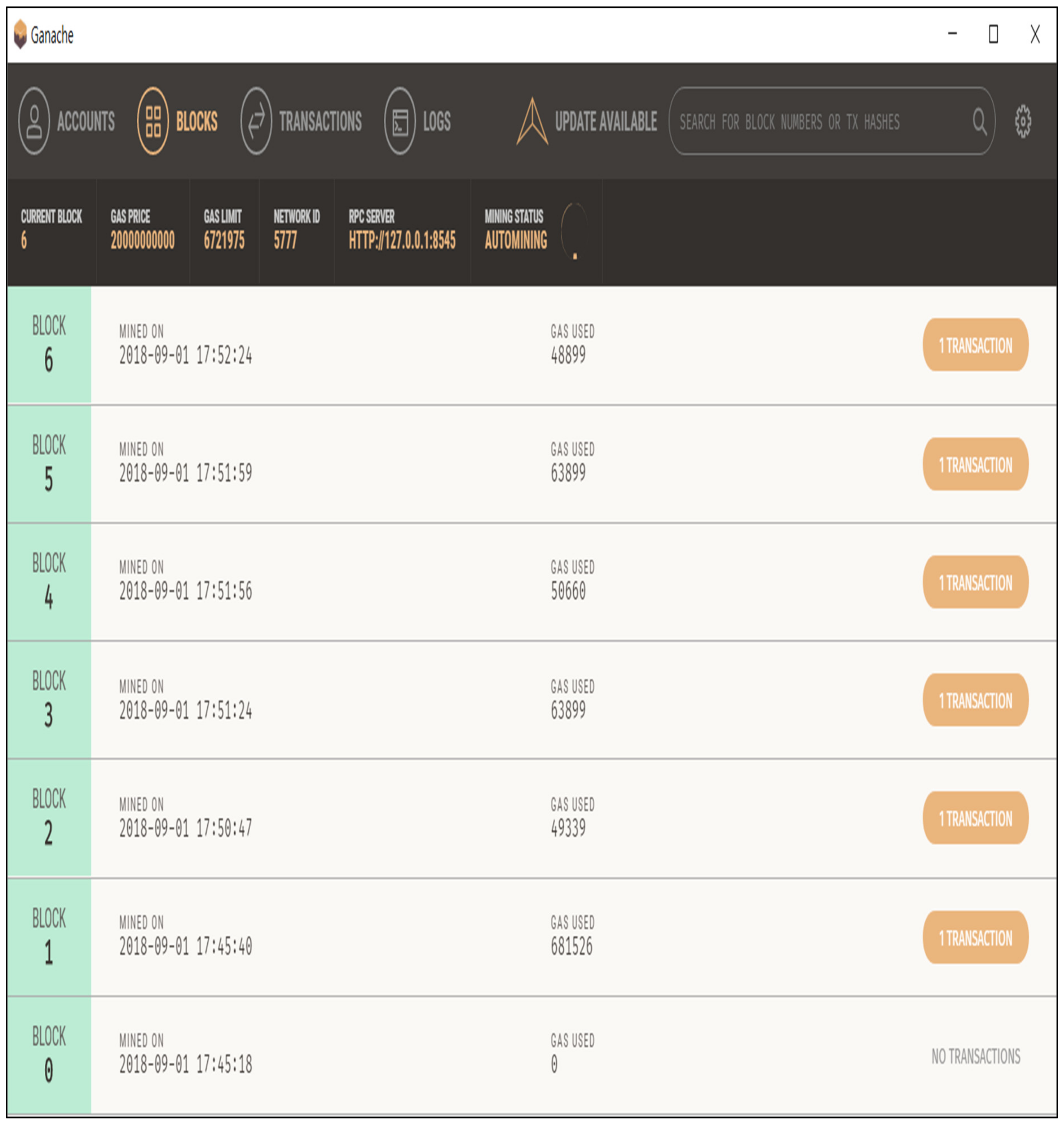
Task: Open settings with the gear icon
Action: (1023, 121)
